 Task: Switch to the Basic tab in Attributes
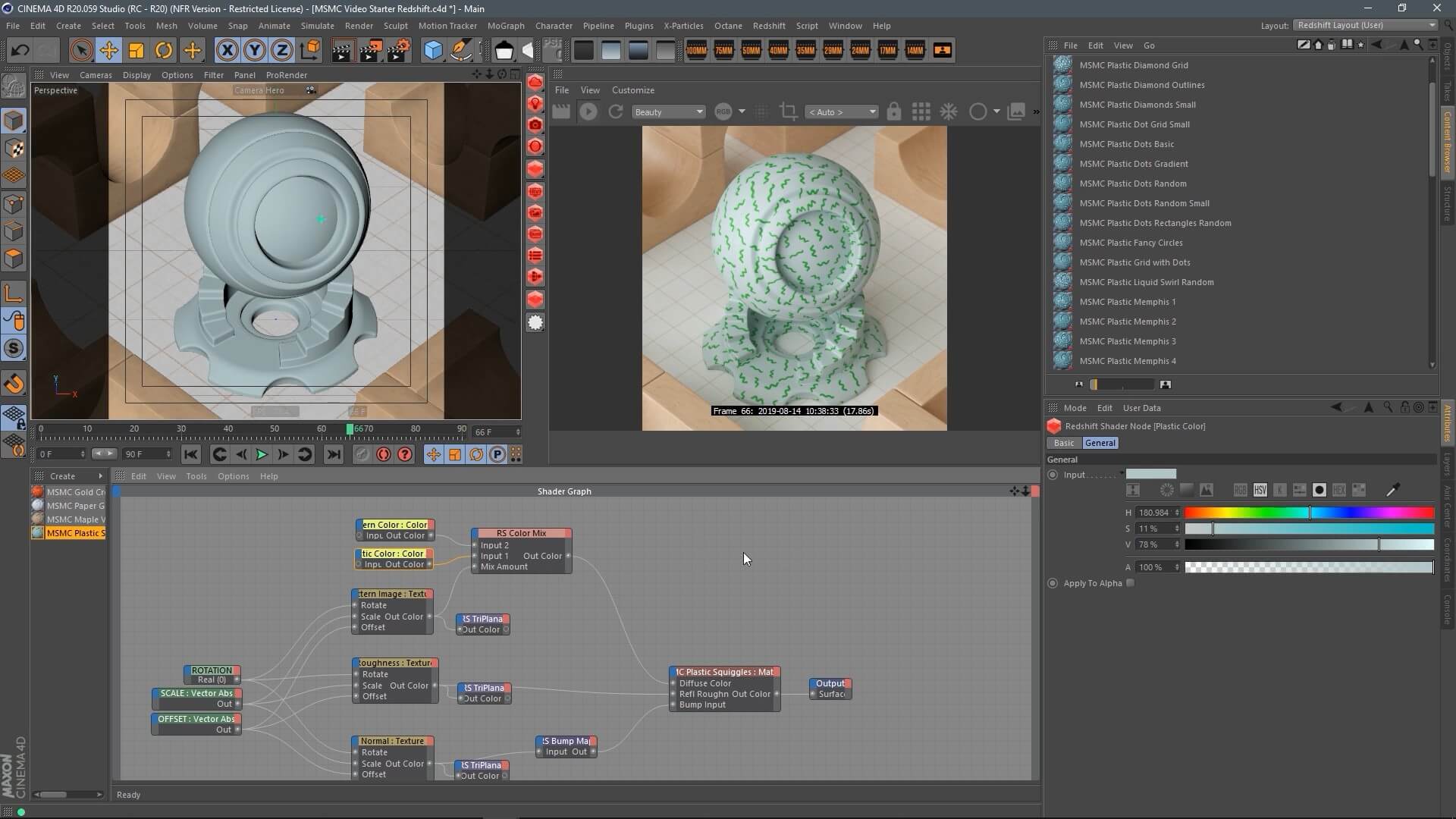[1063, 443]
